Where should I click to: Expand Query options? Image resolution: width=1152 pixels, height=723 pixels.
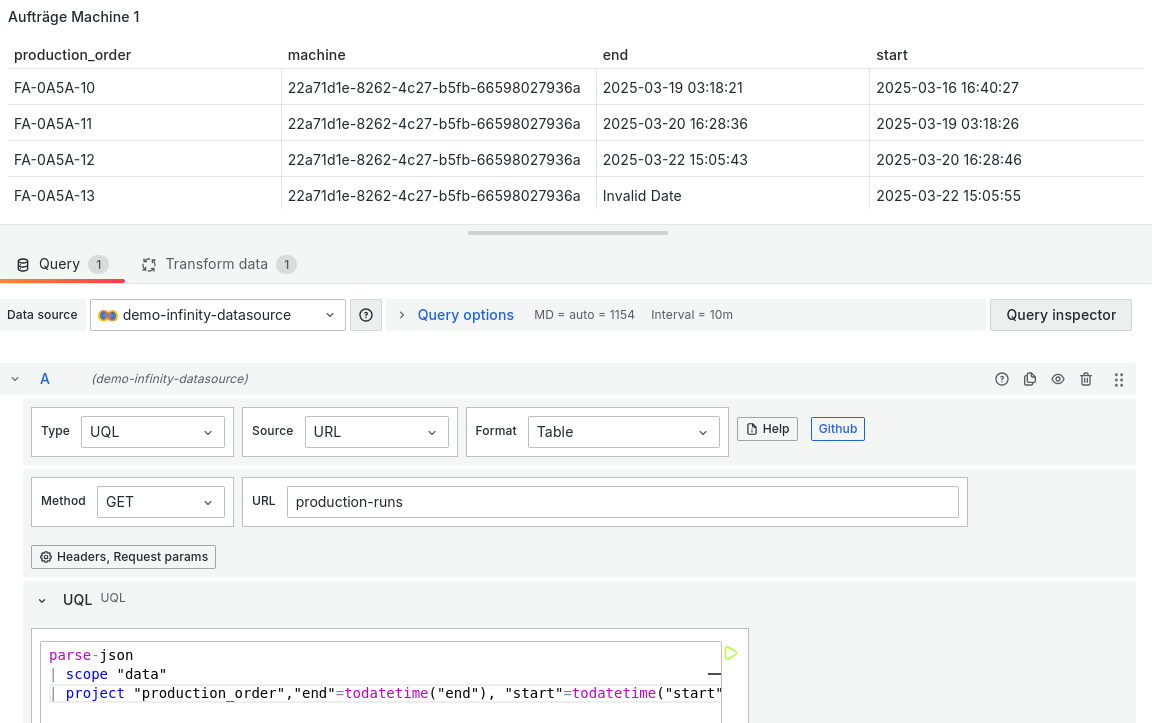click(x=456, y=315)
